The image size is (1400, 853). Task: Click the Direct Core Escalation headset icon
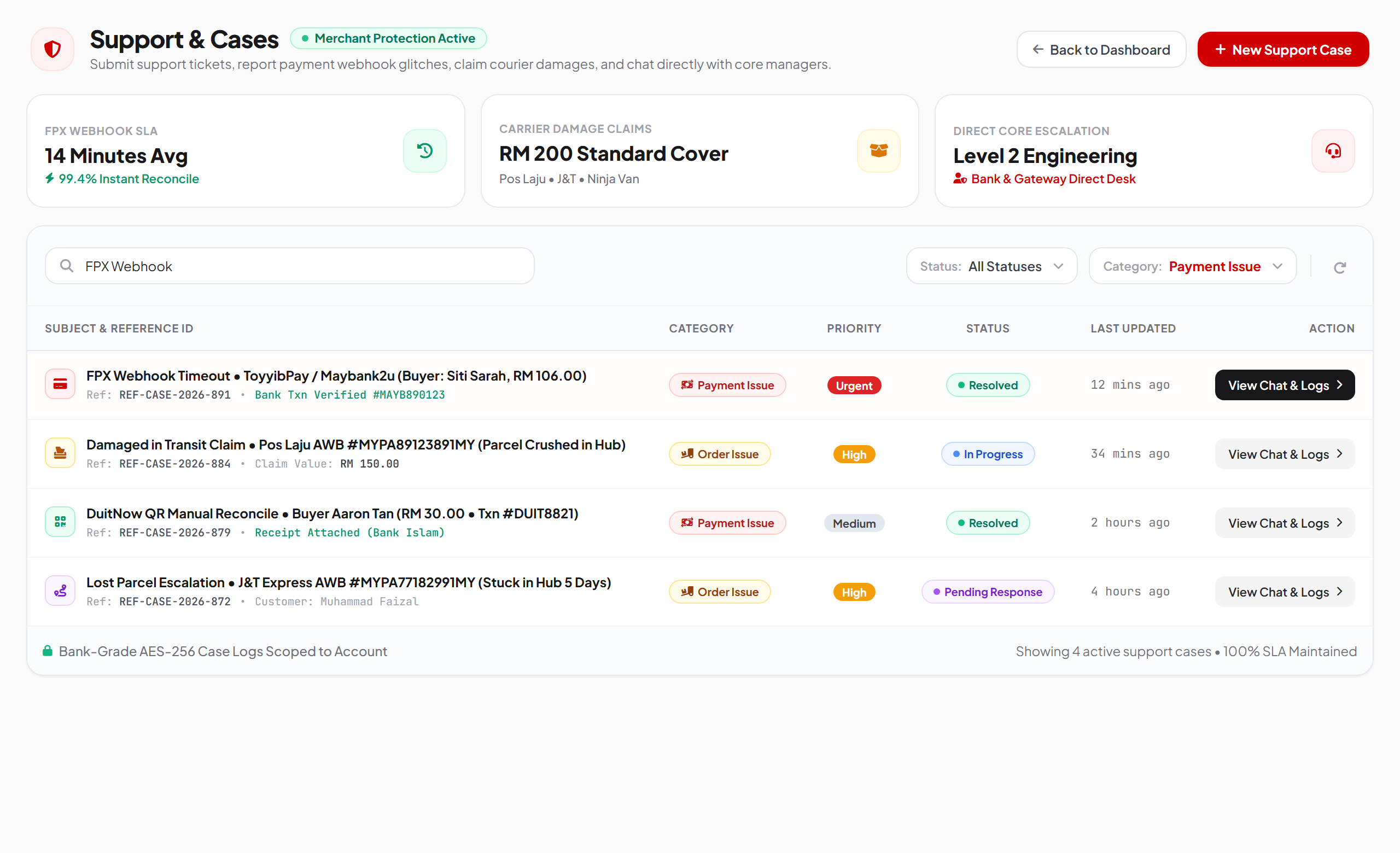1332,150
